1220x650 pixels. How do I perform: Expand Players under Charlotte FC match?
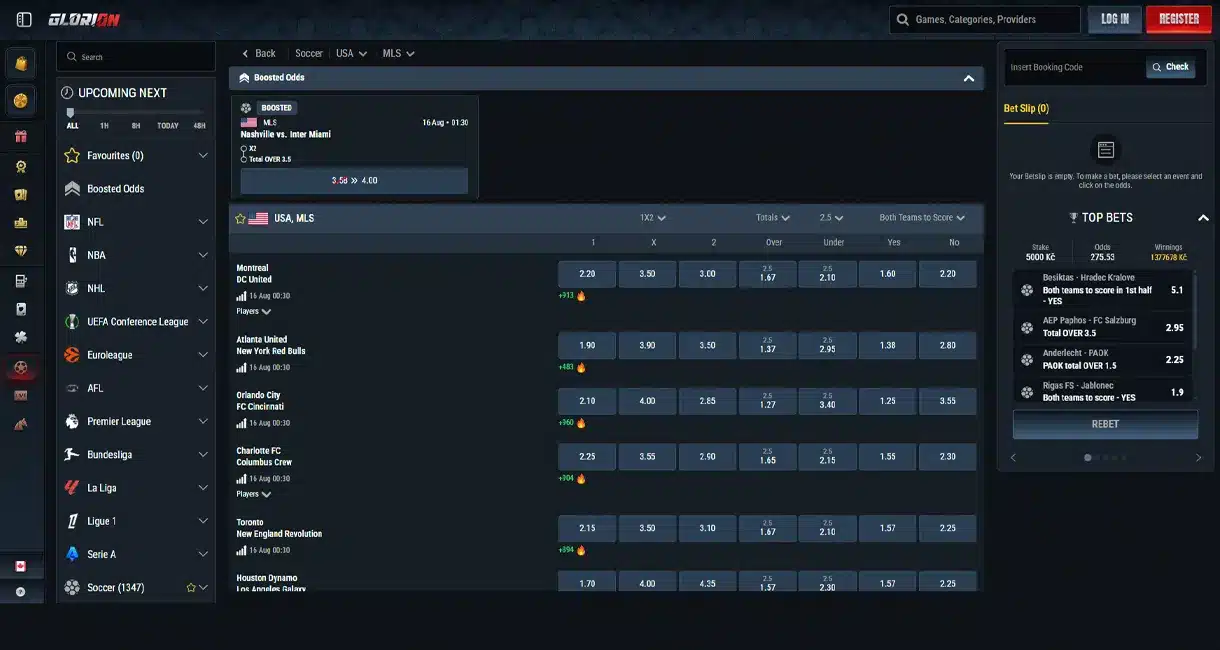click(254, 494)
